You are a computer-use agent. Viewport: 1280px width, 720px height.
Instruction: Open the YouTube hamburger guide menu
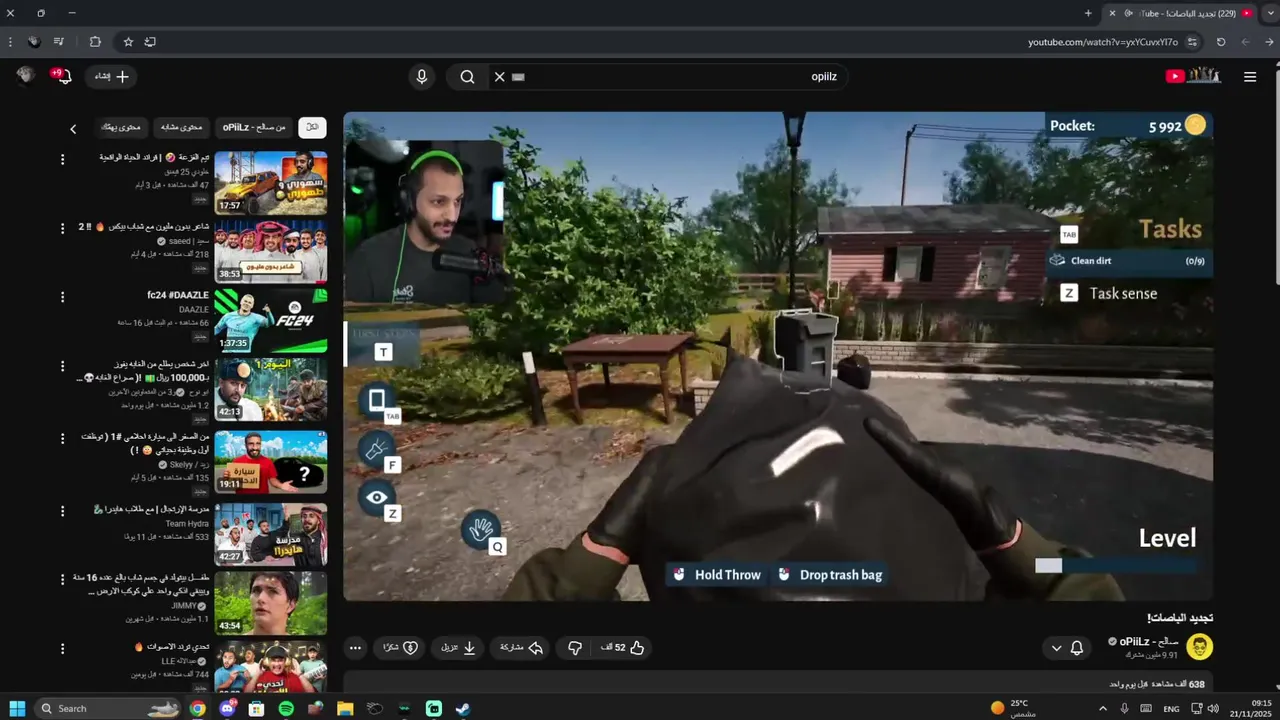(x=1249, y=77)
